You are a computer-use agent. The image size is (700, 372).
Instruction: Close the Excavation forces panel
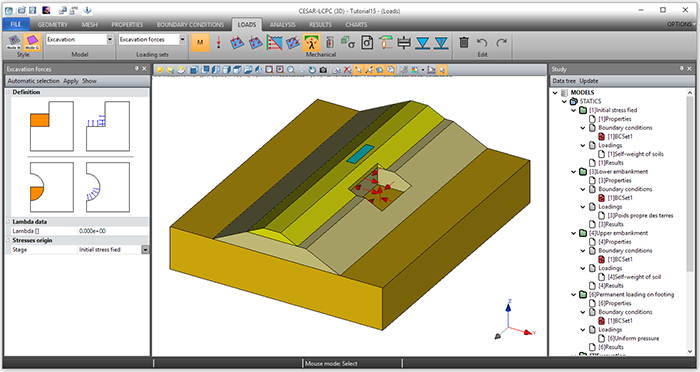click(144, 68)
